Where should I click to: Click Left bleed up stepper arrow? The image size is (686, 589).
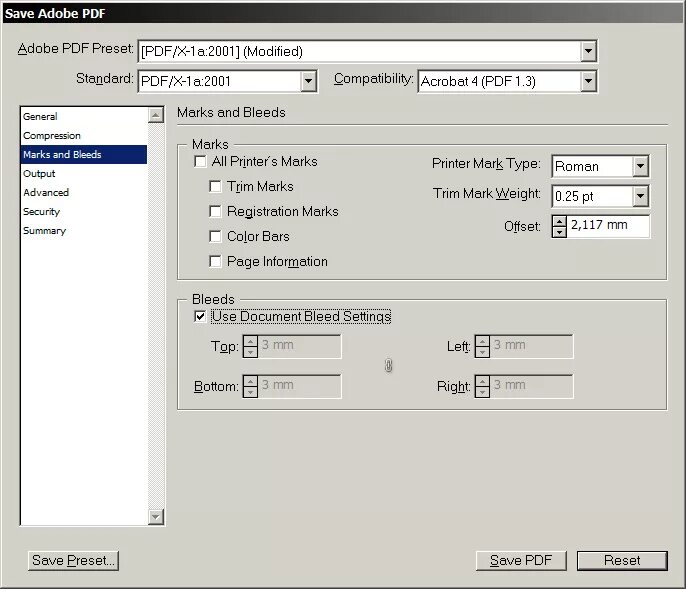(x=482, y=341)
